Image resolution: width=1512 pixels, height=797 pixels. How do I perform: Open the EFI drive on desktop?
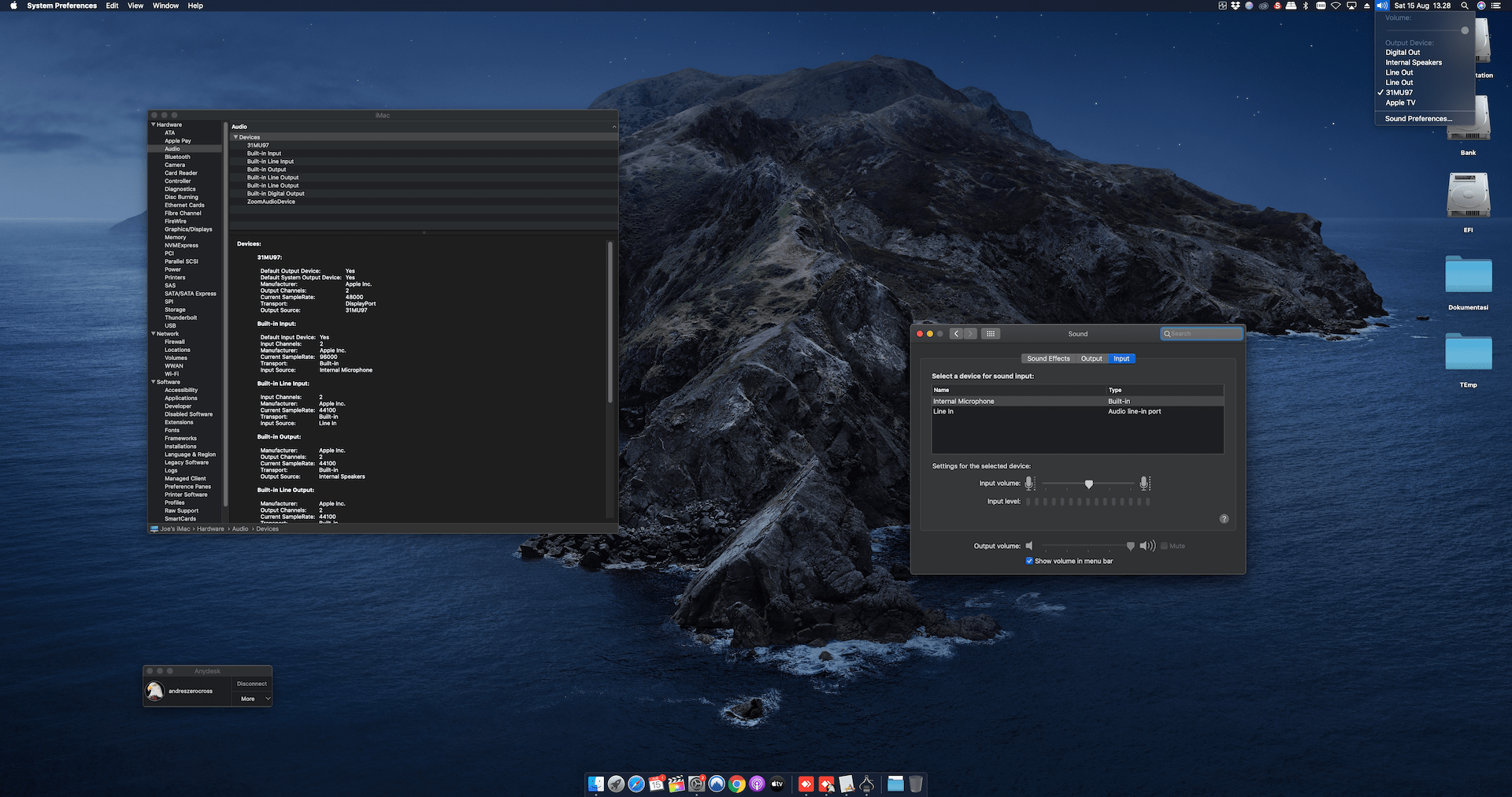pos(1468,196)
